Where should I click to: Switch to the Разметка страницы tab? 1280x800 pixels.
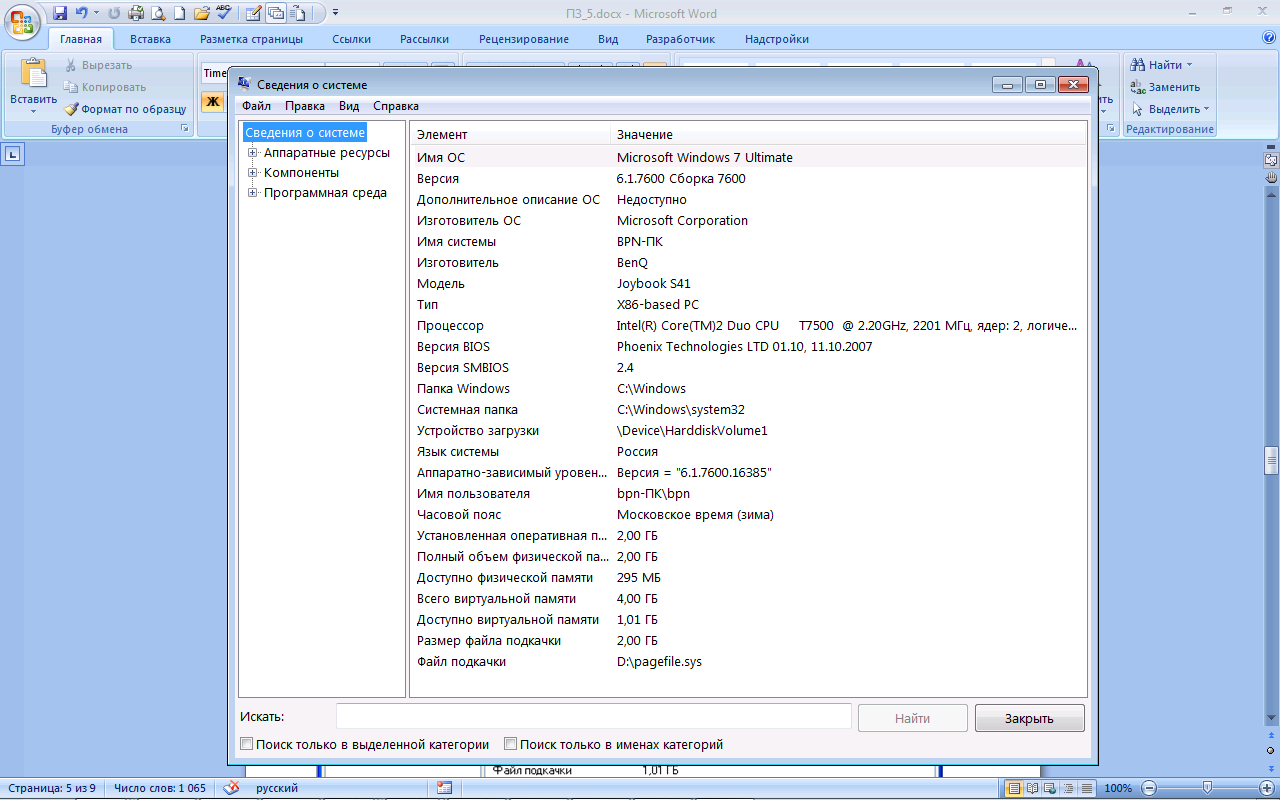click(251, 39)
